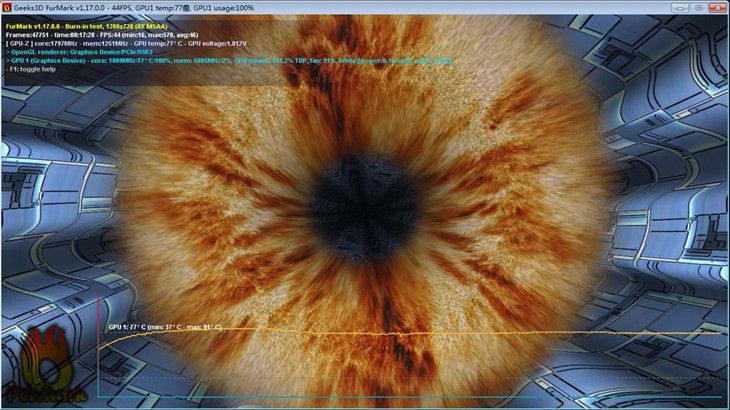The height and width of the screenshot is (410, 730).
Task: Click the '[ GPU-Z ] core:1797MHz' line
Action: coord(126,43)
